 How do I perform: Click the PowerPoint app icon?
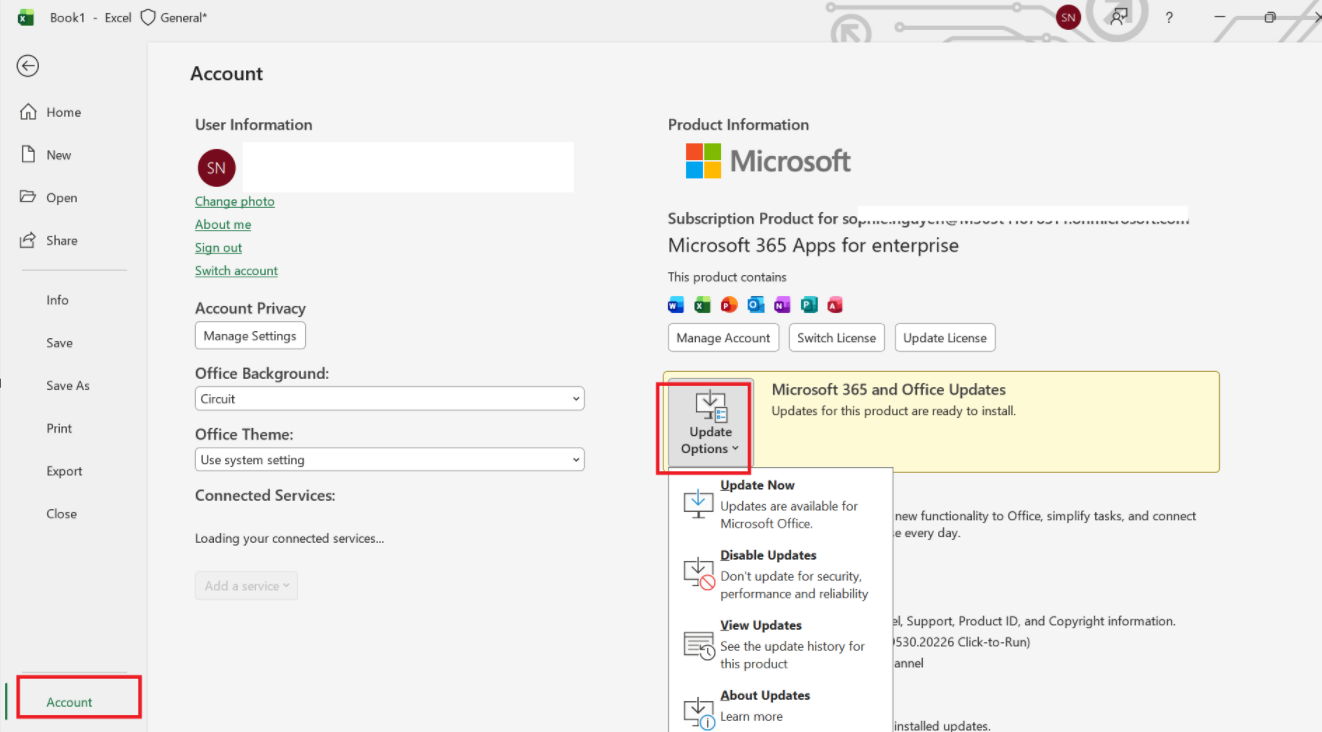729,305
